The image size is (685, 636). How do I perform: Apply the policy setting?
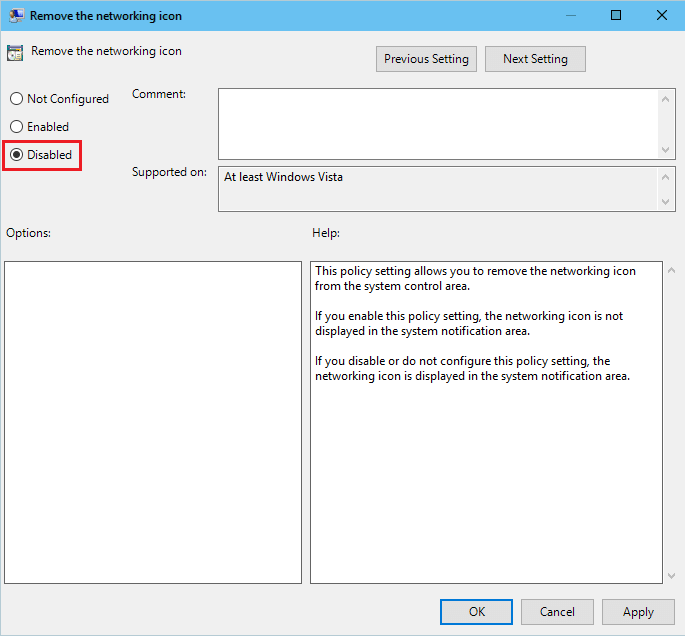tap(638, 612)
